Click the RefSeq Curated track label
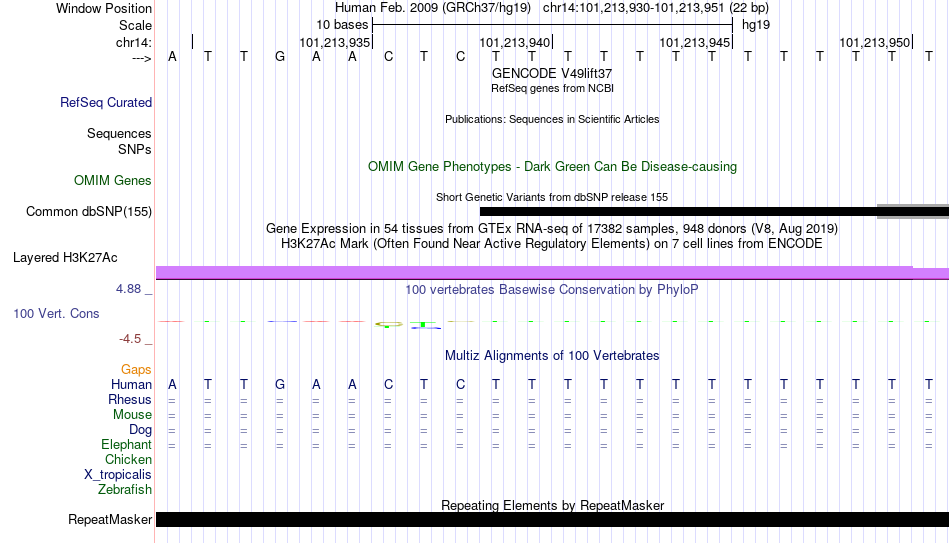 (106, 102)
